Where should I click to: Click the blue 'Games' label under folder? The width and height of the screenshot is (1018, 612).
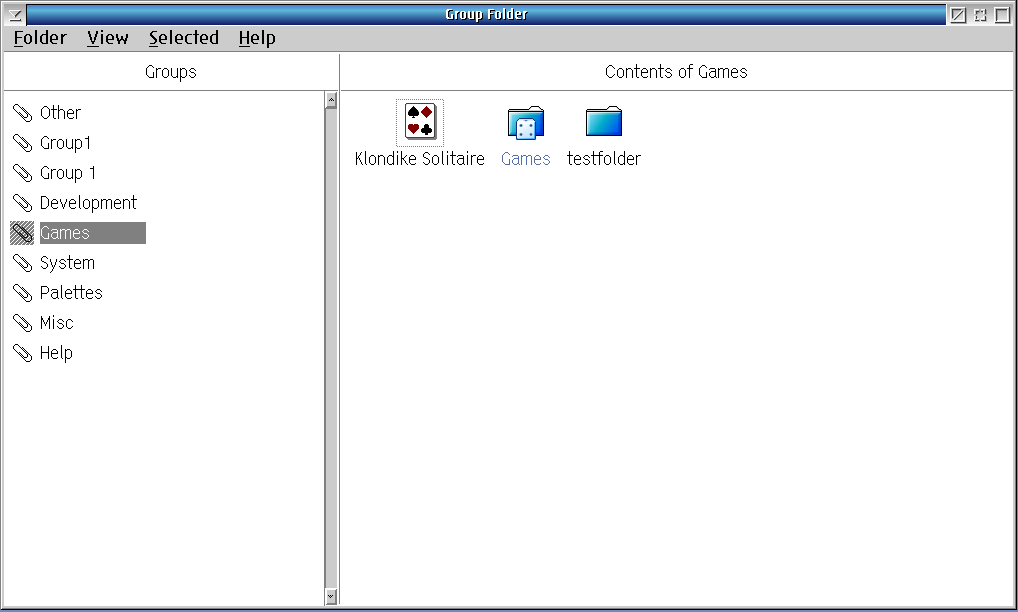point(526,159)
